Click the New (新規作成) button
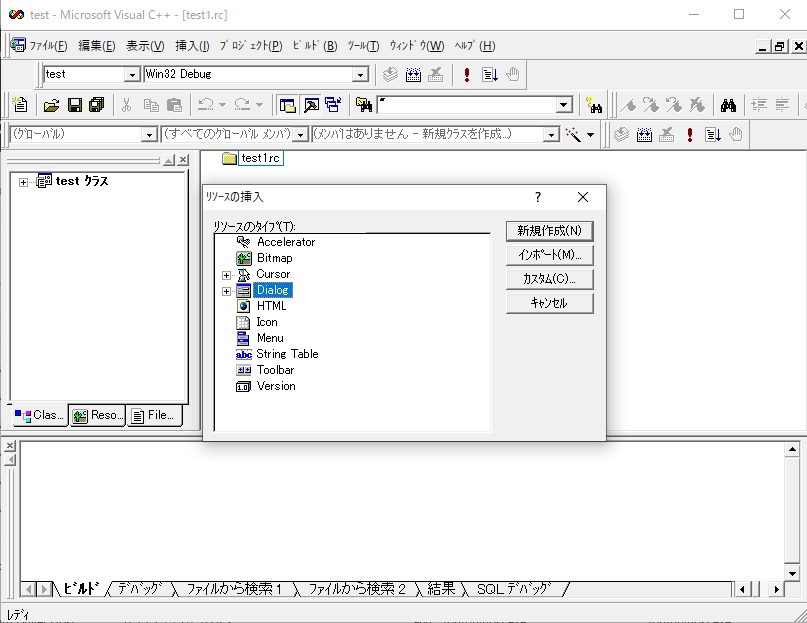This screenshot has height=623, width=807. pos(550,231)
